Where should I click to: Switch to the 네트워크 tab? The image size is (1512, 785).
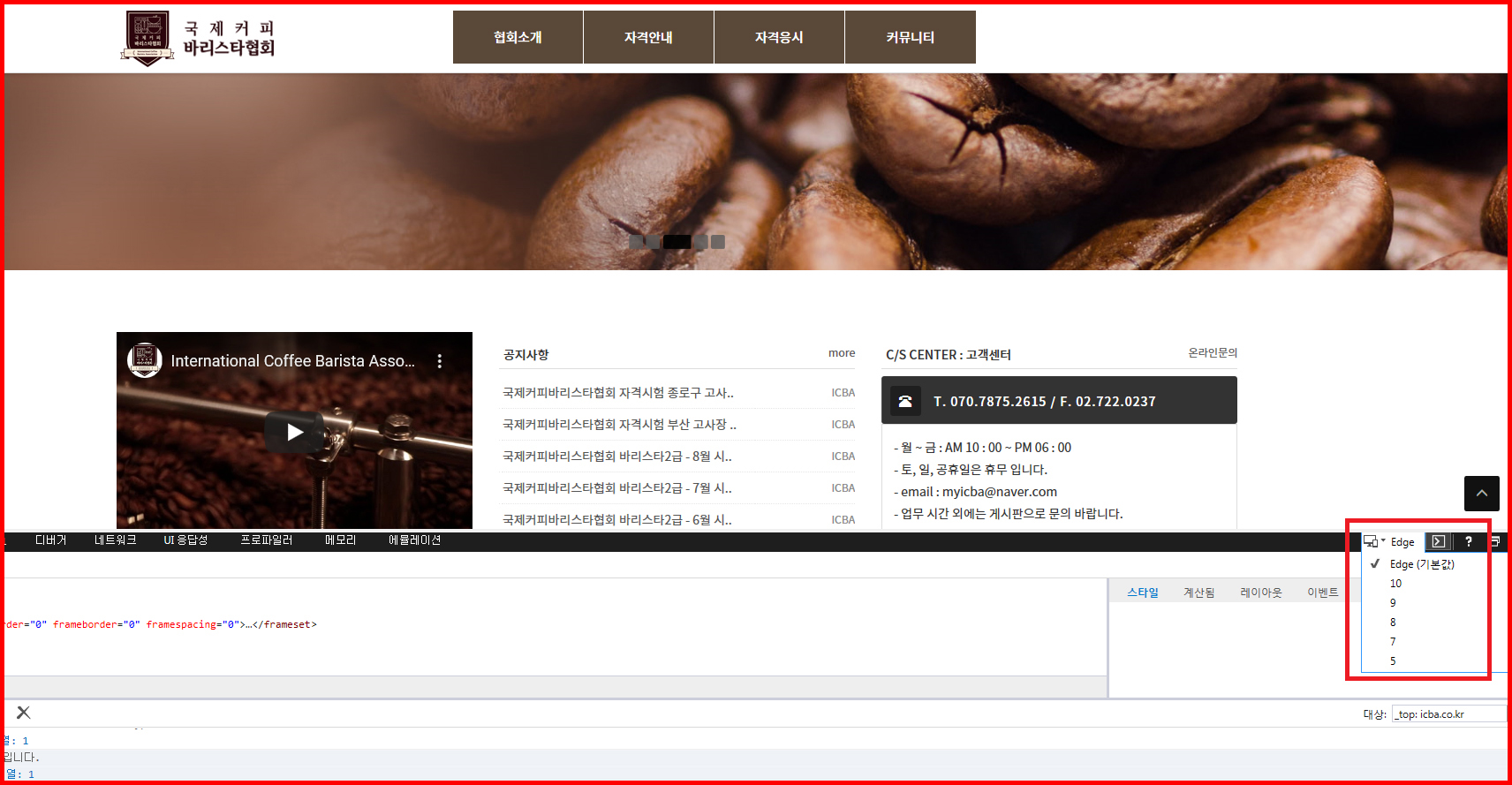pyautogui.click(x=115, y=540)
